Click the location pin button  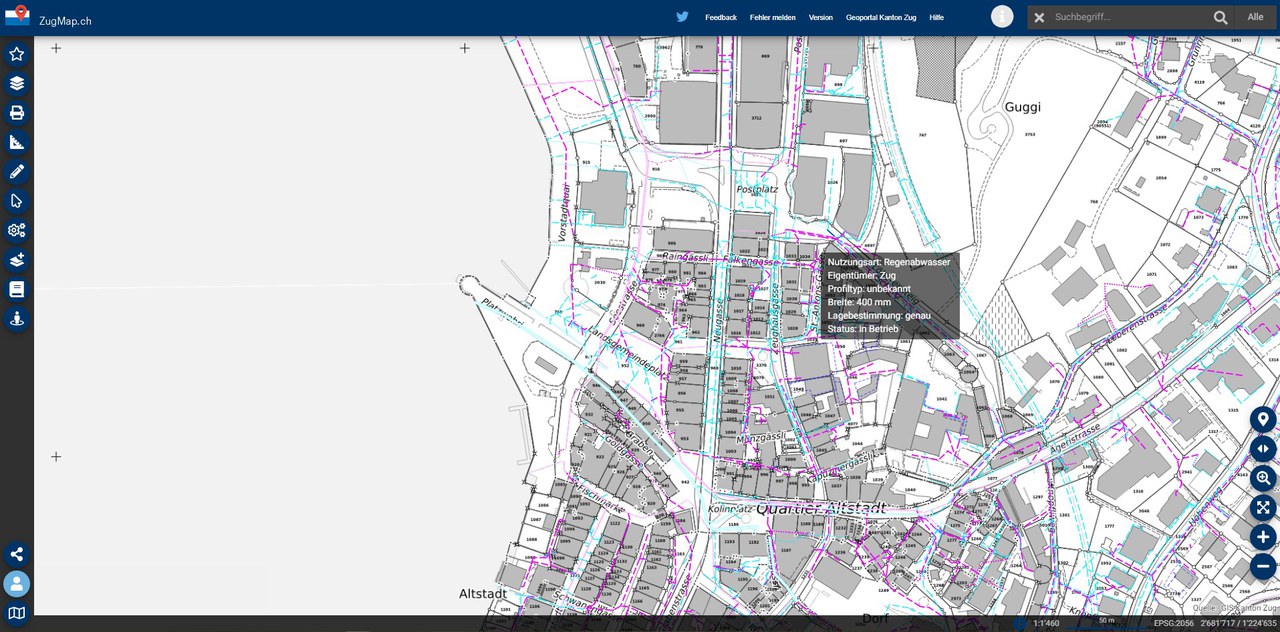[x=1263, y=420]
